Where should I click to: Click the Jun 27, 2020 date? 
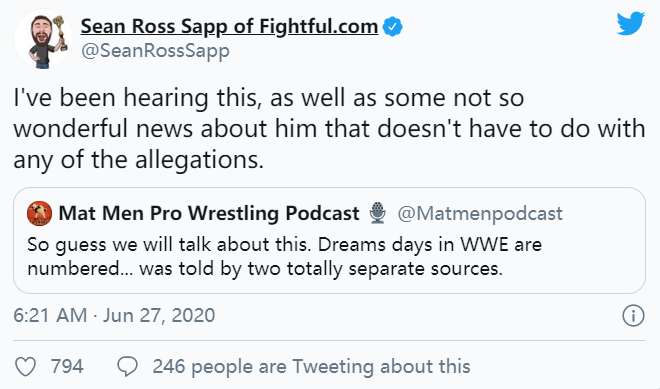pos(159,315)
